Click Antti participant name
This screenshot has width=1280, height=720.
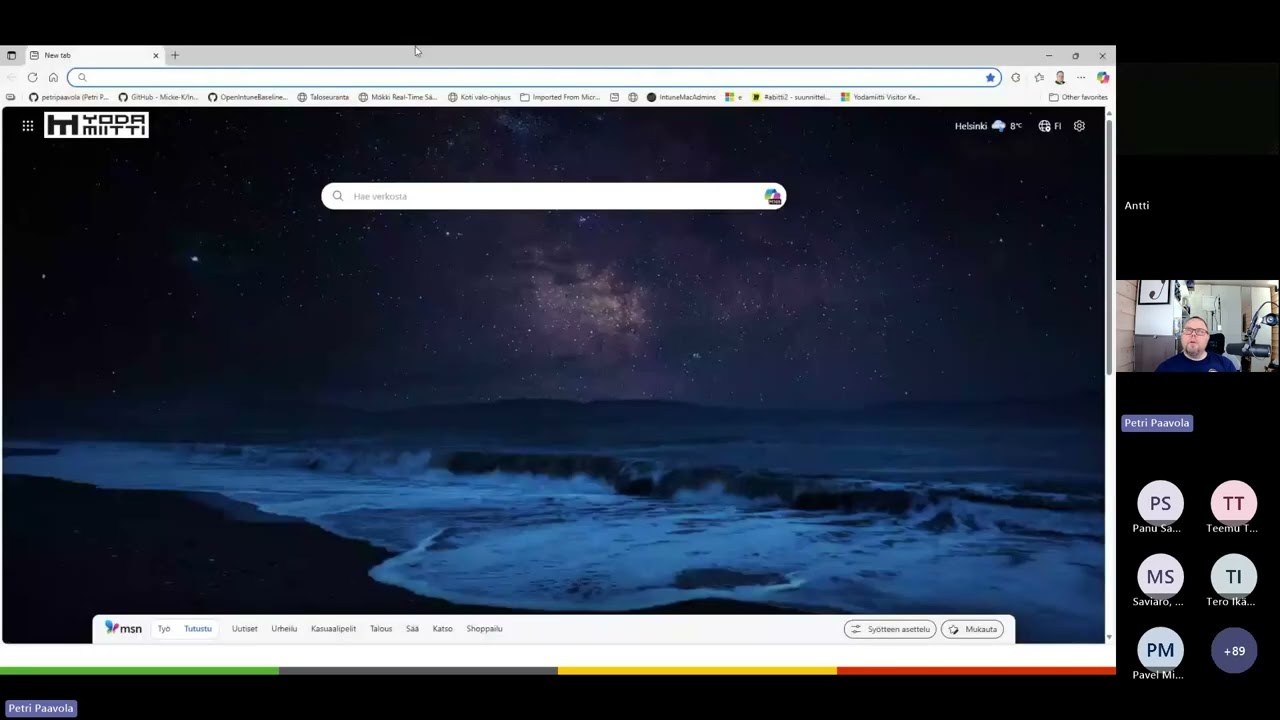tap(1137, 205)
